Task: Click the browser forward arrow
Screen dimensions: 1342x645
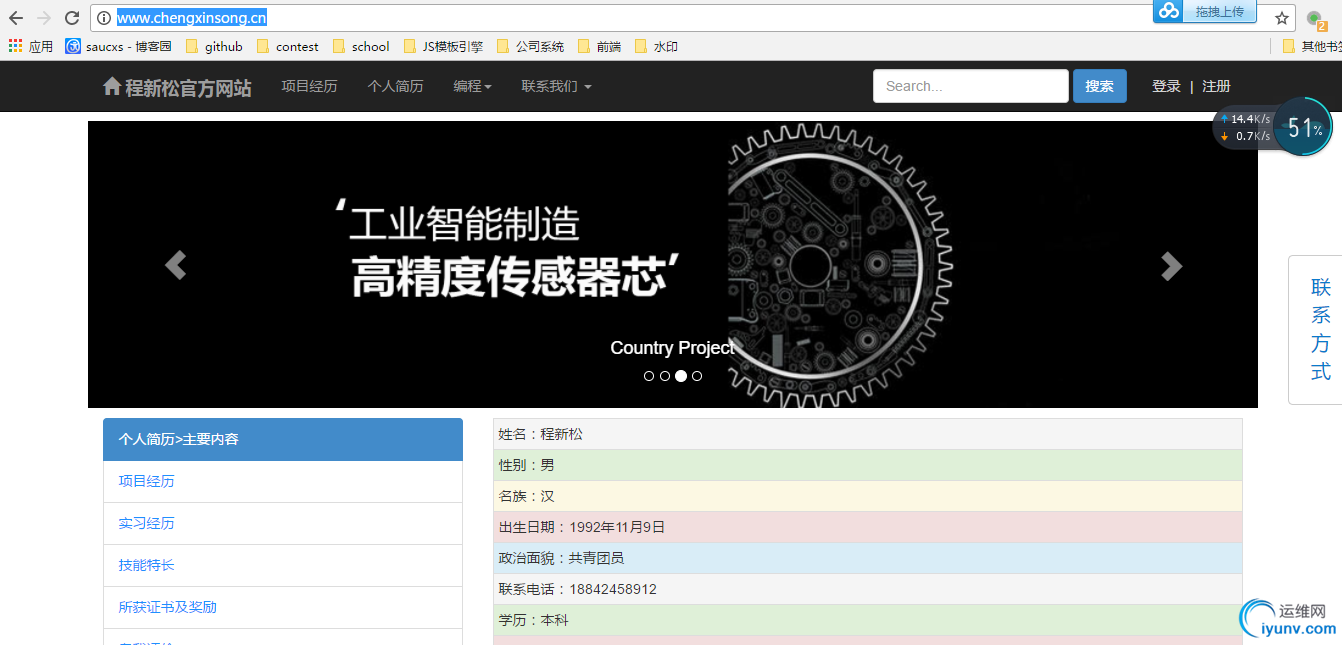Action: point(44,18)
